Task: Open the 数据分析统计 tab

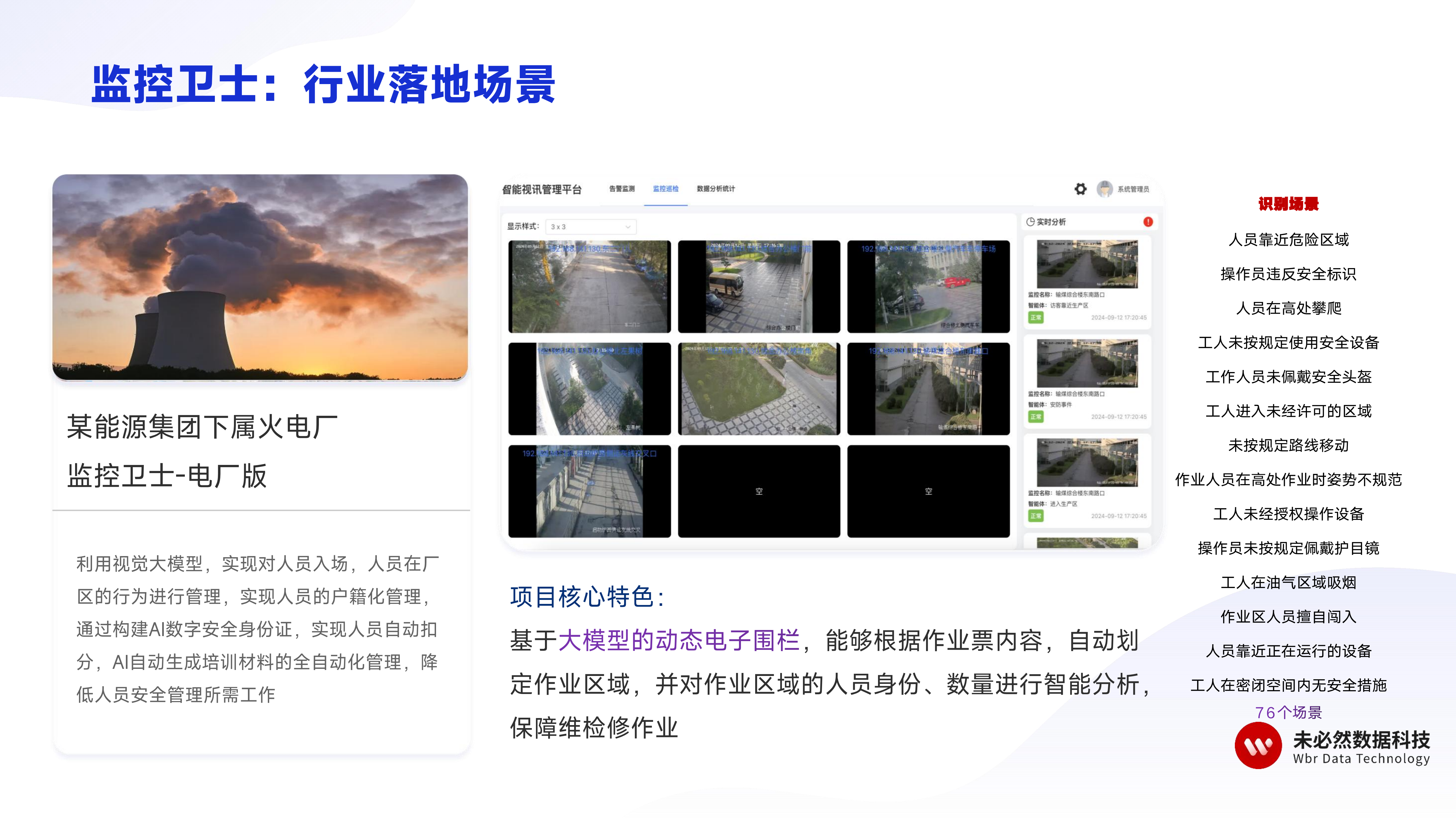Action: [x=716, y=189]
